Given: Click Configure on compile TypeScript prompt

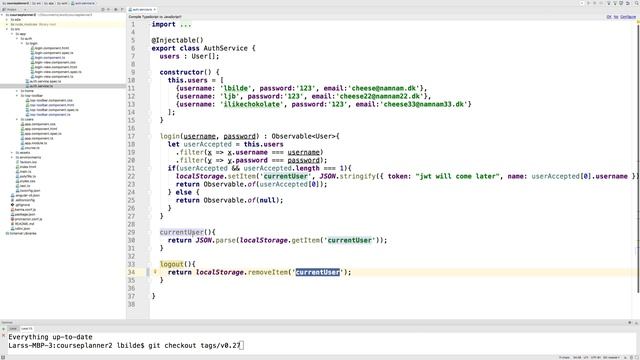Looking at the screenshot, I should pos(628,17).
